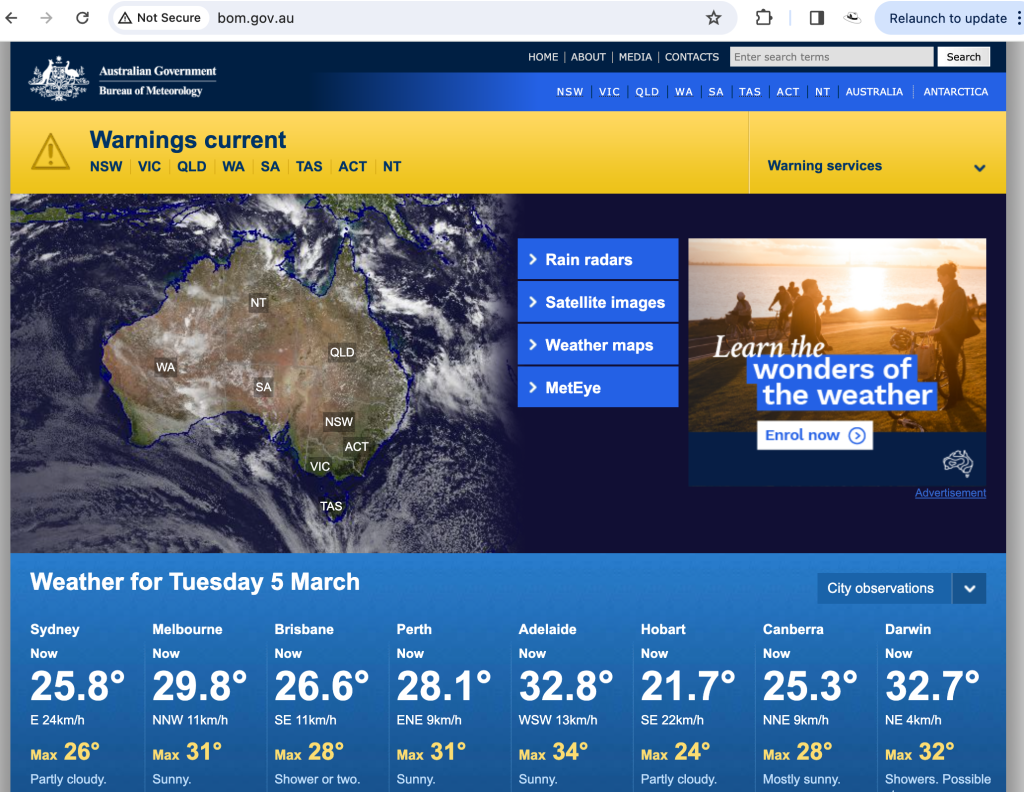Toggle the browser side panel icon
This screenshot has width=1024, height=792.
point(816,18)
